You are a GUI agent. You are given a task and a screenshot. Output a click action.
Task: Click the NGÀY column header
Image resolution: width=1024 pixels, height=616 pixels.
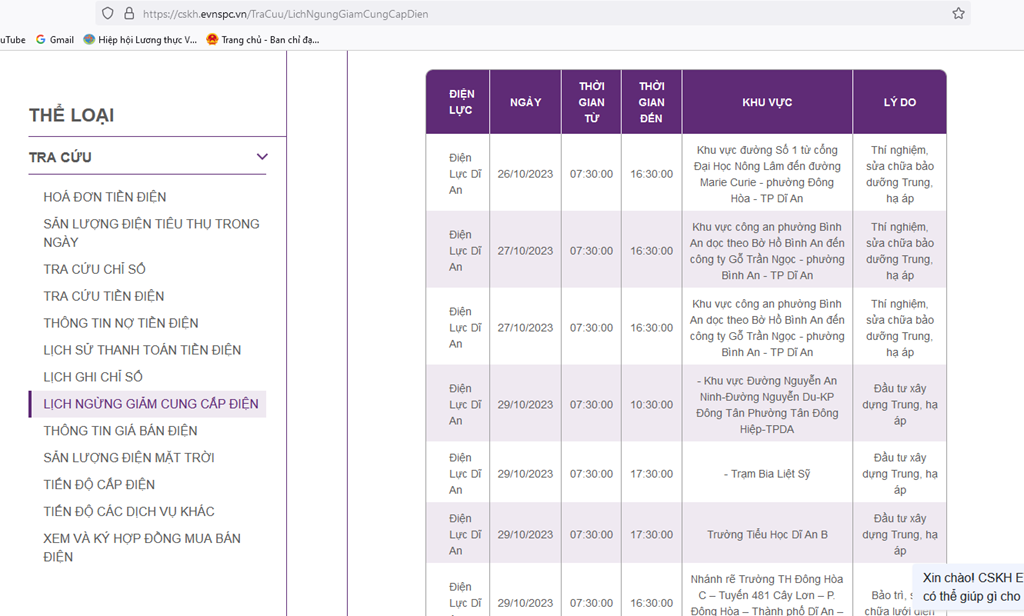click(526, 102)
